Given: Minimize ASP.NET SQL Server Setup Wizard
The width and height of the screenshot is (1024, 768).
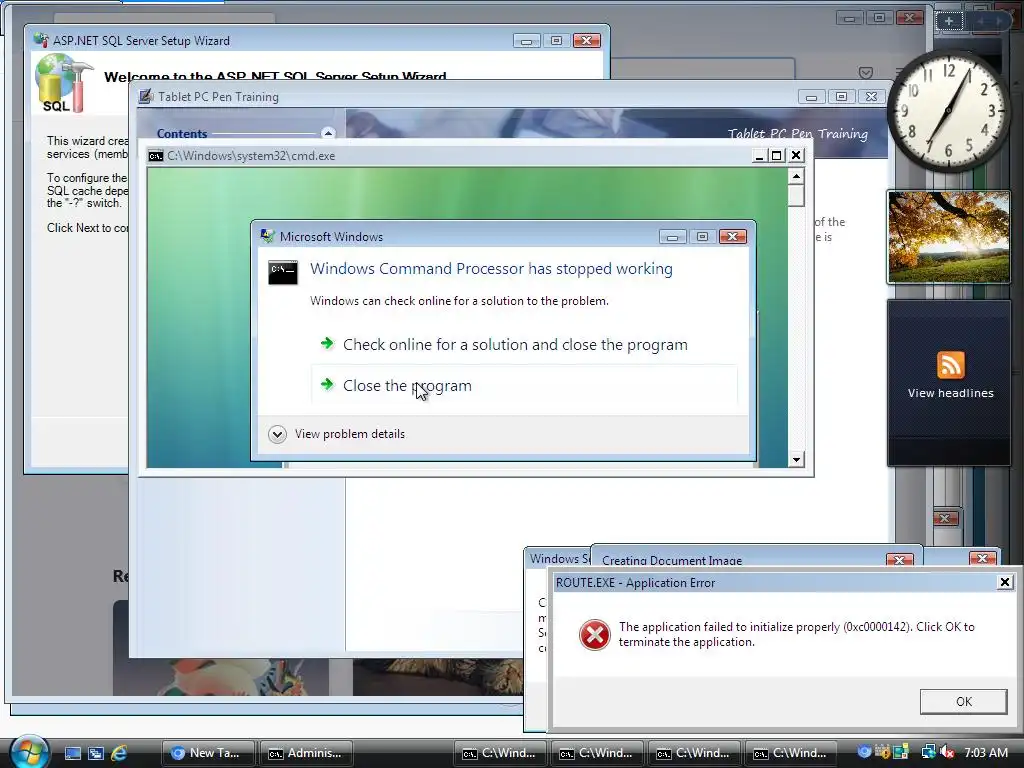Looking at the screenshot, I should [526, 40].
